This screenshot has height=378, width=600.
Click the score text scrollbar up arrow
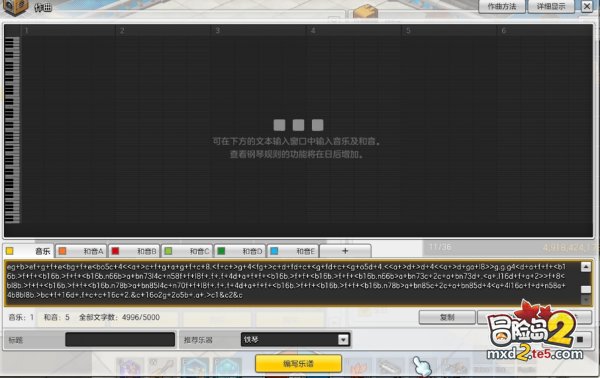pos(585,267)
